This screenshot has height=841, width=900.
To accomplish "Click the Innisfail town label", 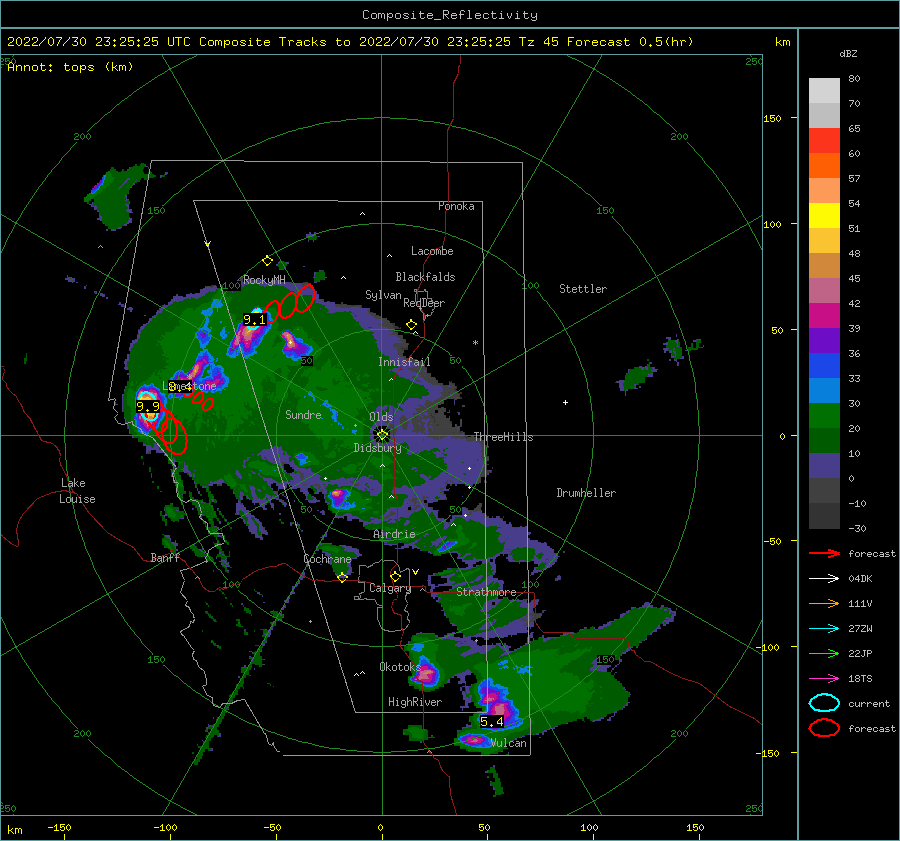I will (x=404, y=362).
